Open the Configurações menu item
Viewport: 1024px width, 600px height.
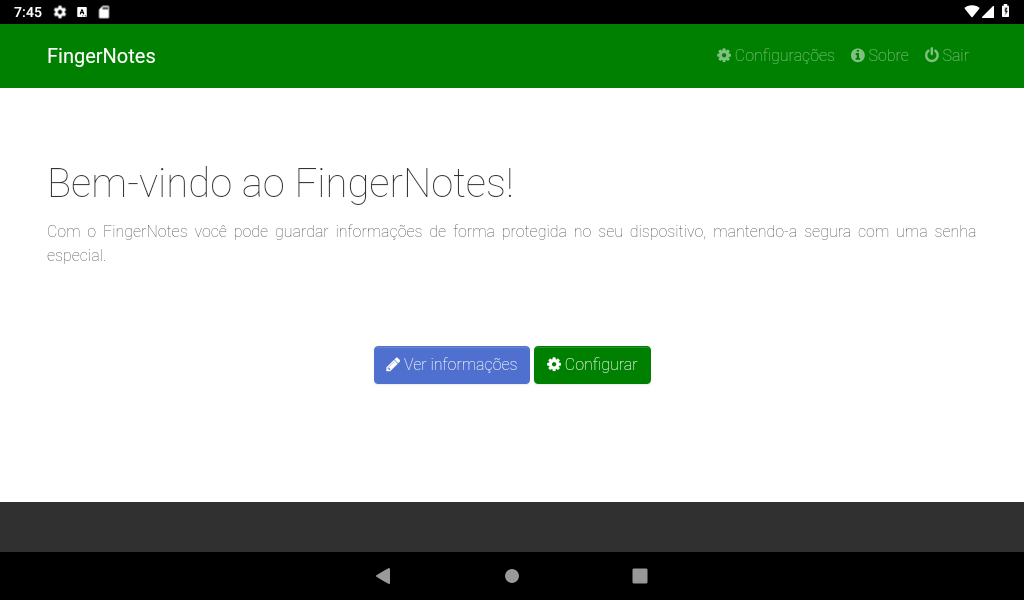(776, 55)
